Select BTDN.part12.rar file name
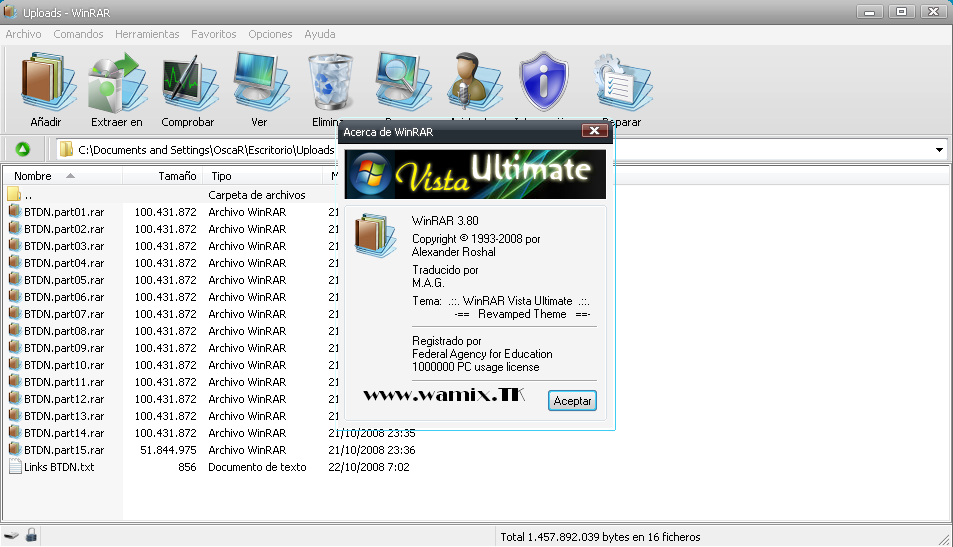The image size is (953, 547). coord(64,399)
